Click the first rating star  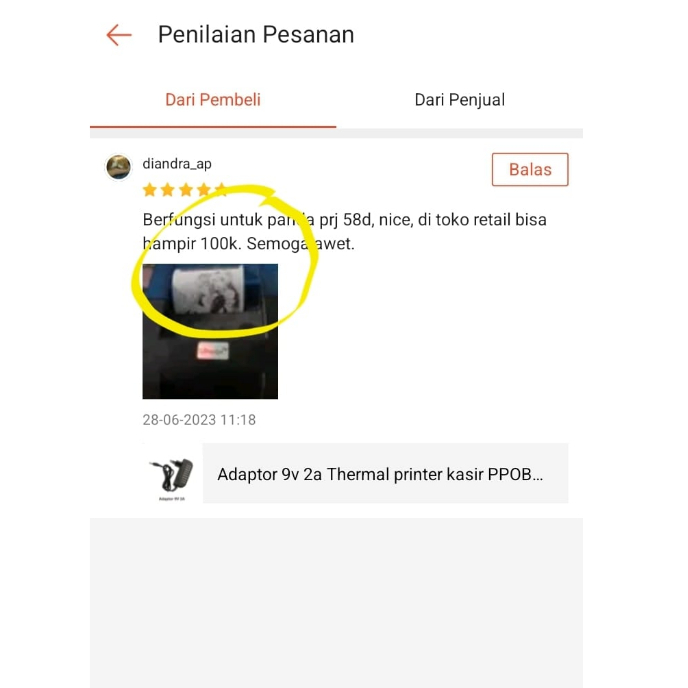click(150, 190)
